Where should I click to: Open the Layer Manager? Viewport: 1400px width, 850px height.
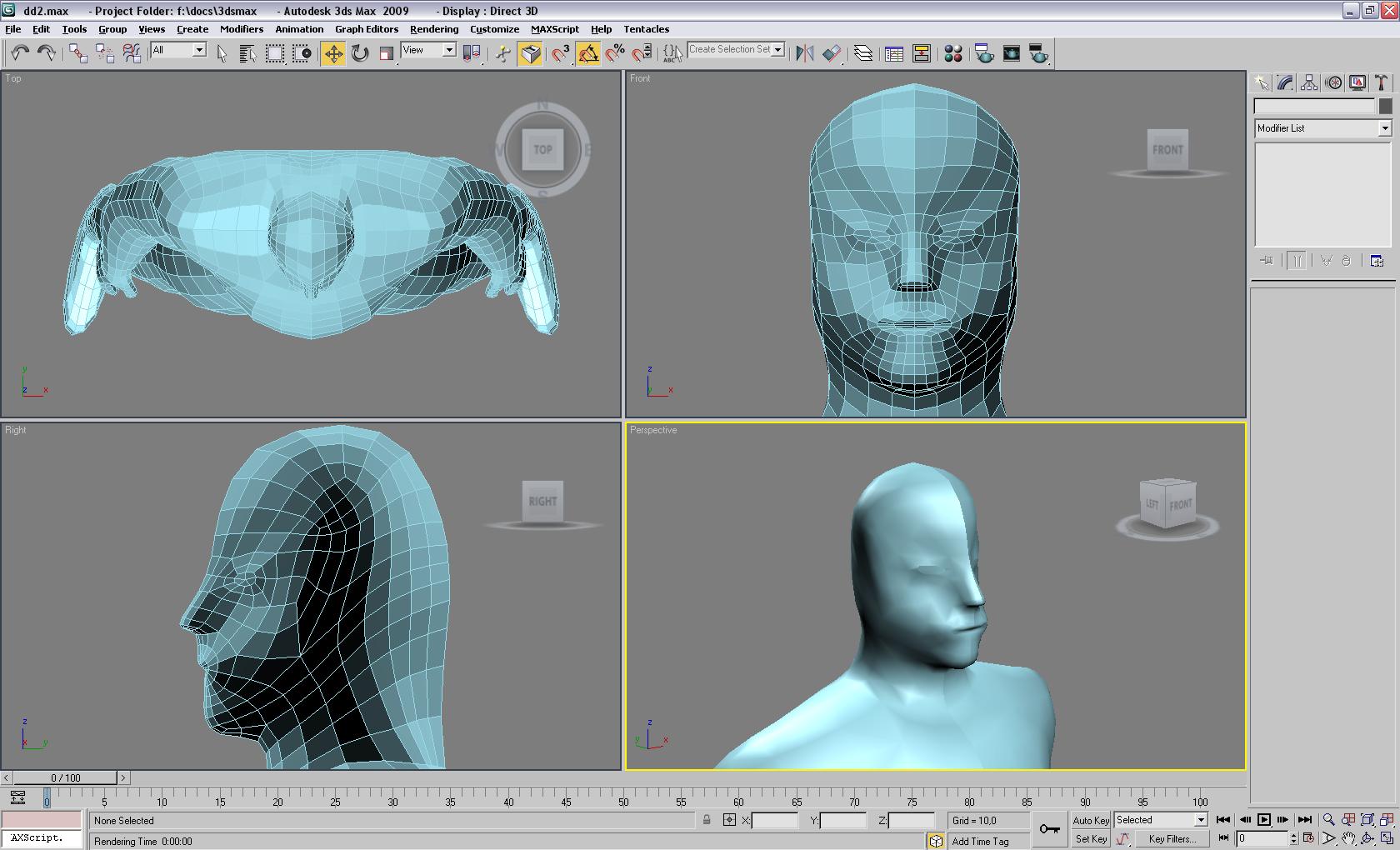[x=863, y=53]
